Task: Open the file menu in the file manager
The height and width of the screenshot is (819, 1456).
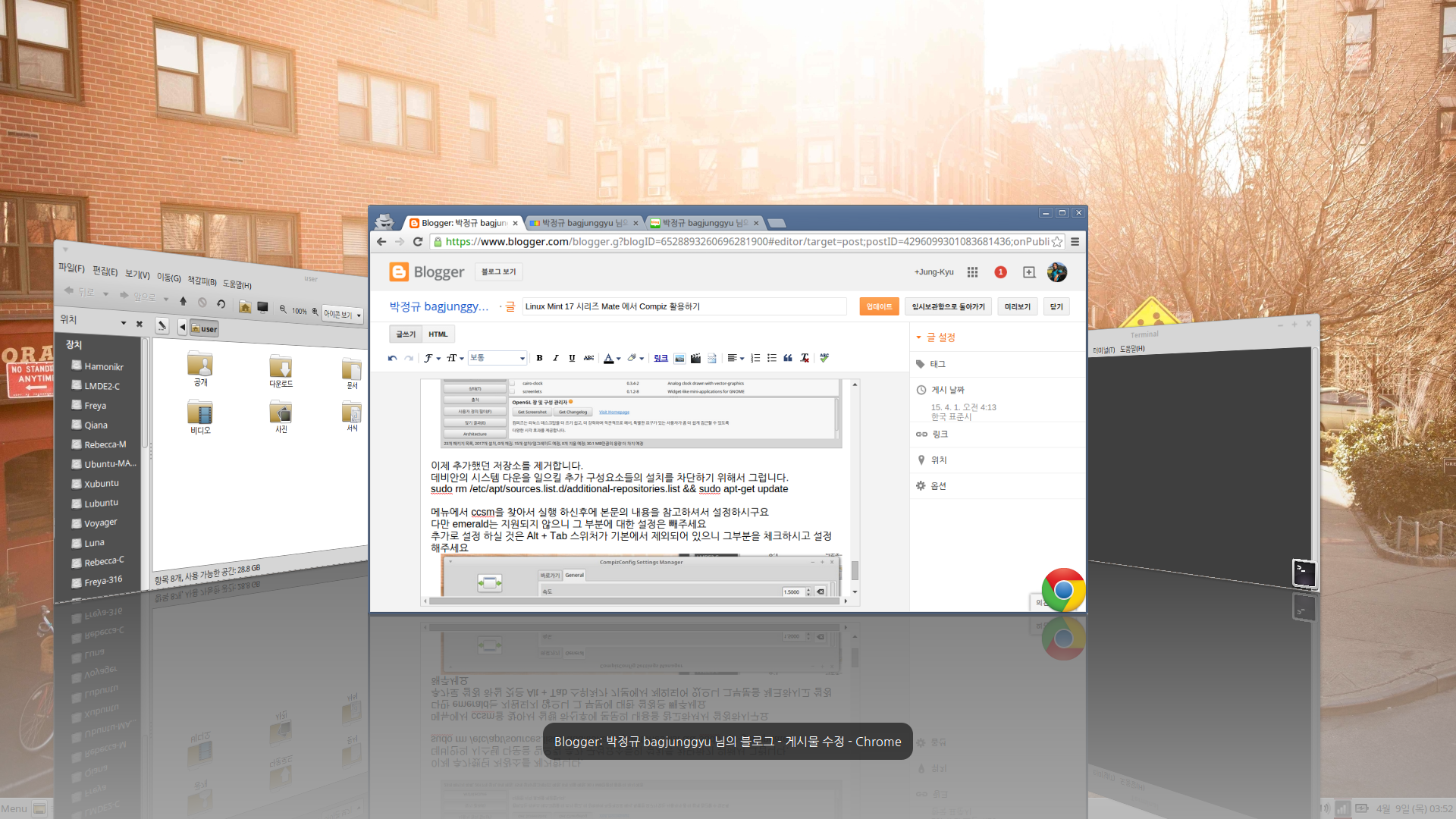Action: point(71,268)
